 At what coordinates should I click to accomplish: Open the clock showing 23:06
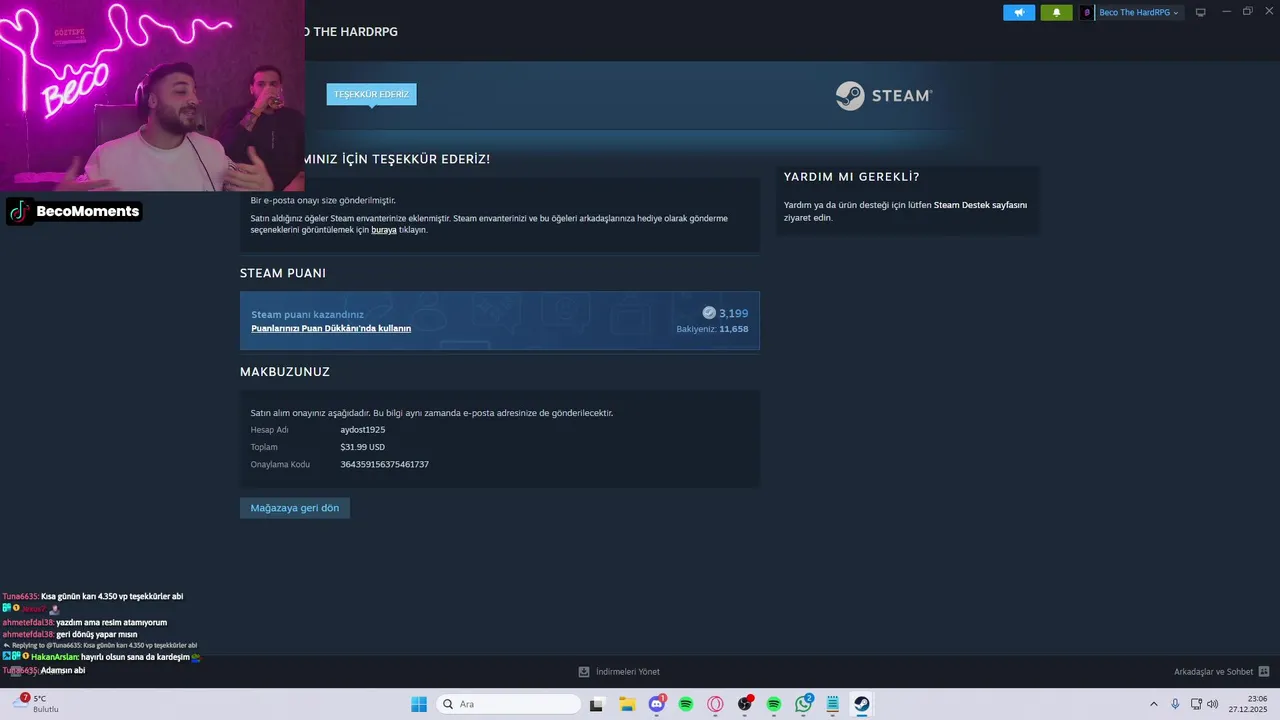click(x=1249, y=704)
